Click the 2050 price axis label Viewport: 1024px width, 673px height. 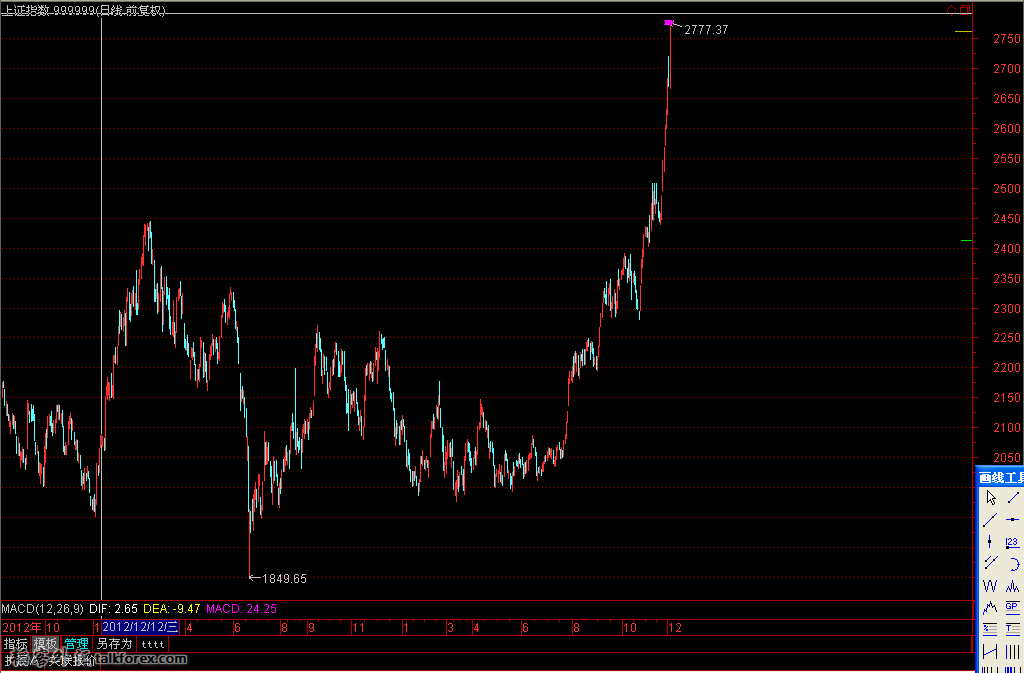tap(1006, 458)
